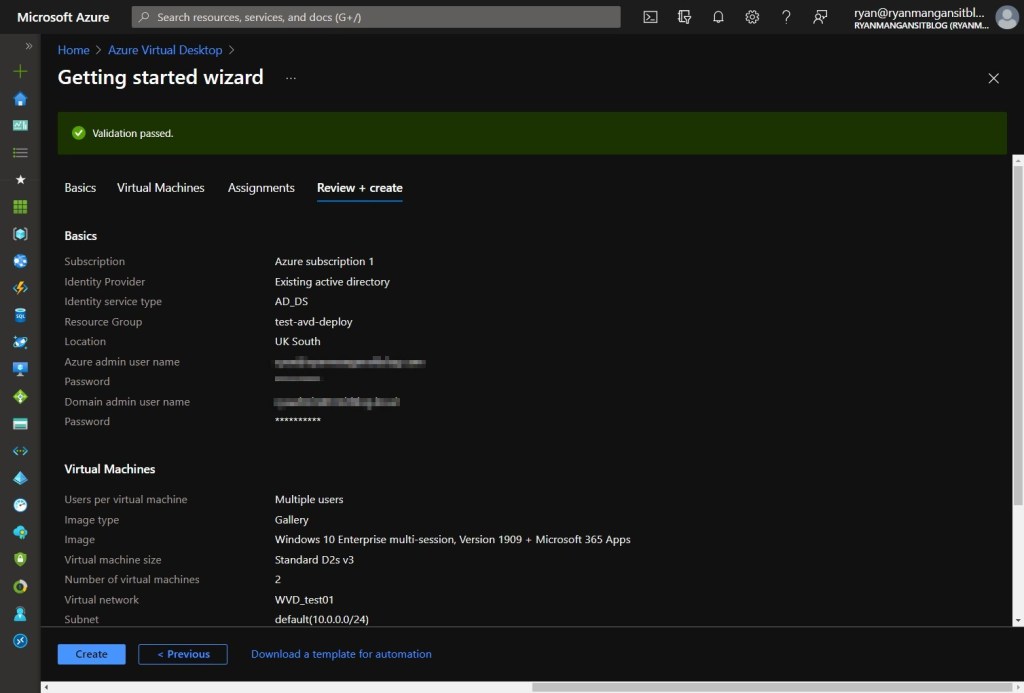Open Function App lightning bolt icon
This screenshot has width=1024, height=693.
coord(20,288)
